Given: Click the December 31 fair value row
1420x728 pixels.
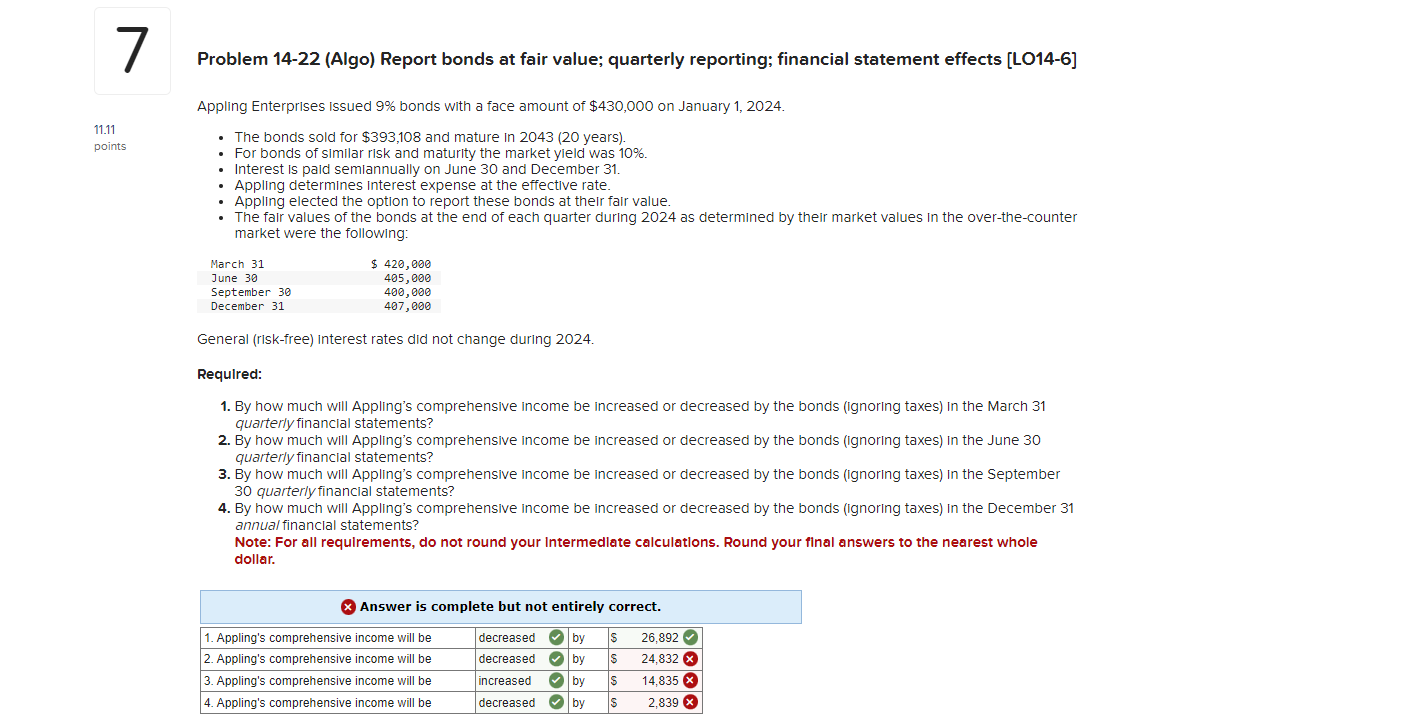Looking at the screenshot, I should [318, 306].
